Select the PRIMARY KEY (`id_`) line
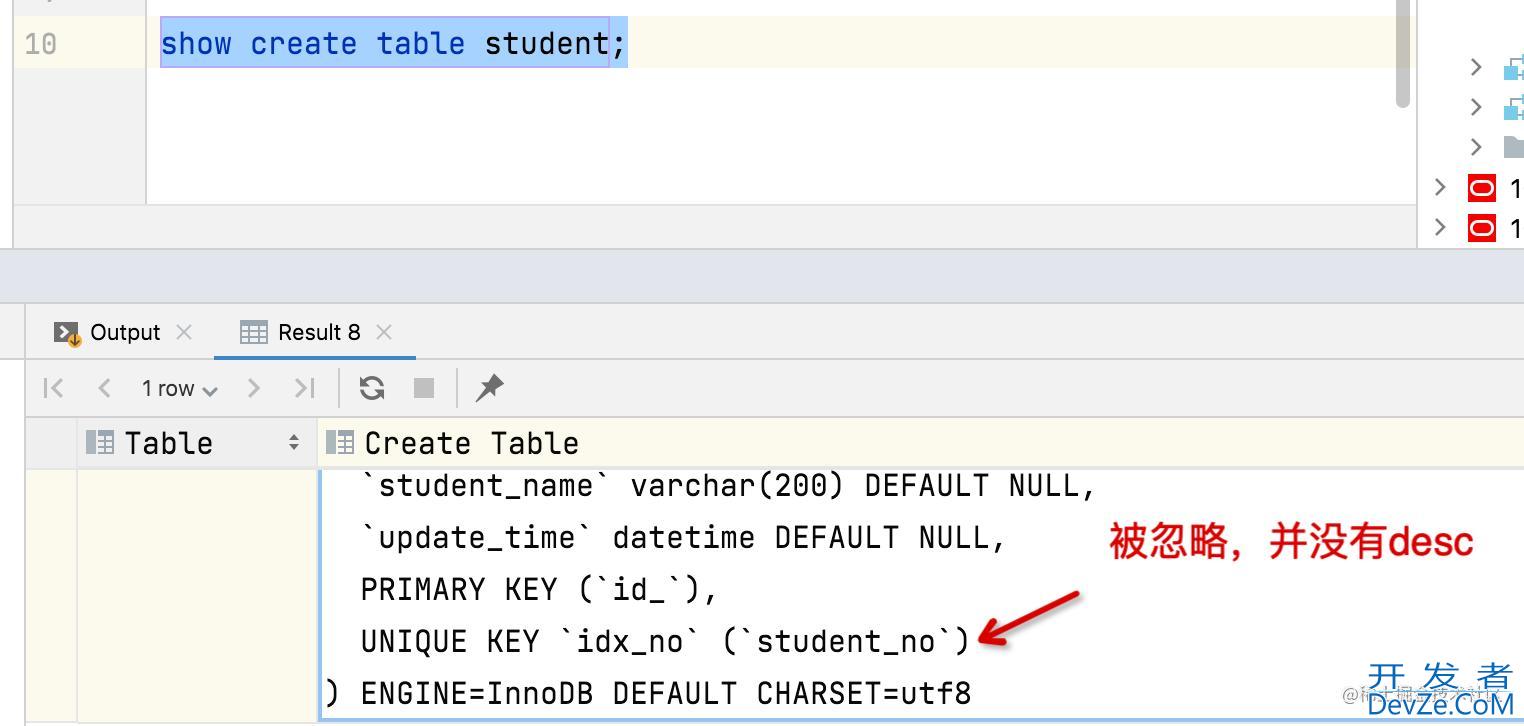 (540, 590)
